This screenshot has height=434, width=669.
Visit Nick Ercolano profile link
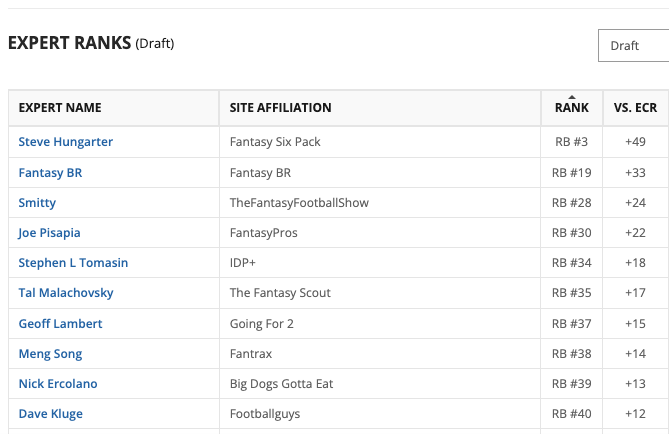[x=58, y=384]
